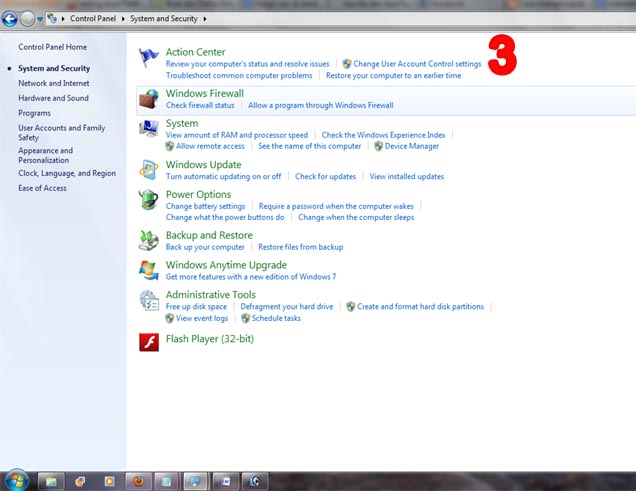
Task: Open the Action Center heading
Action: [196, 52]
